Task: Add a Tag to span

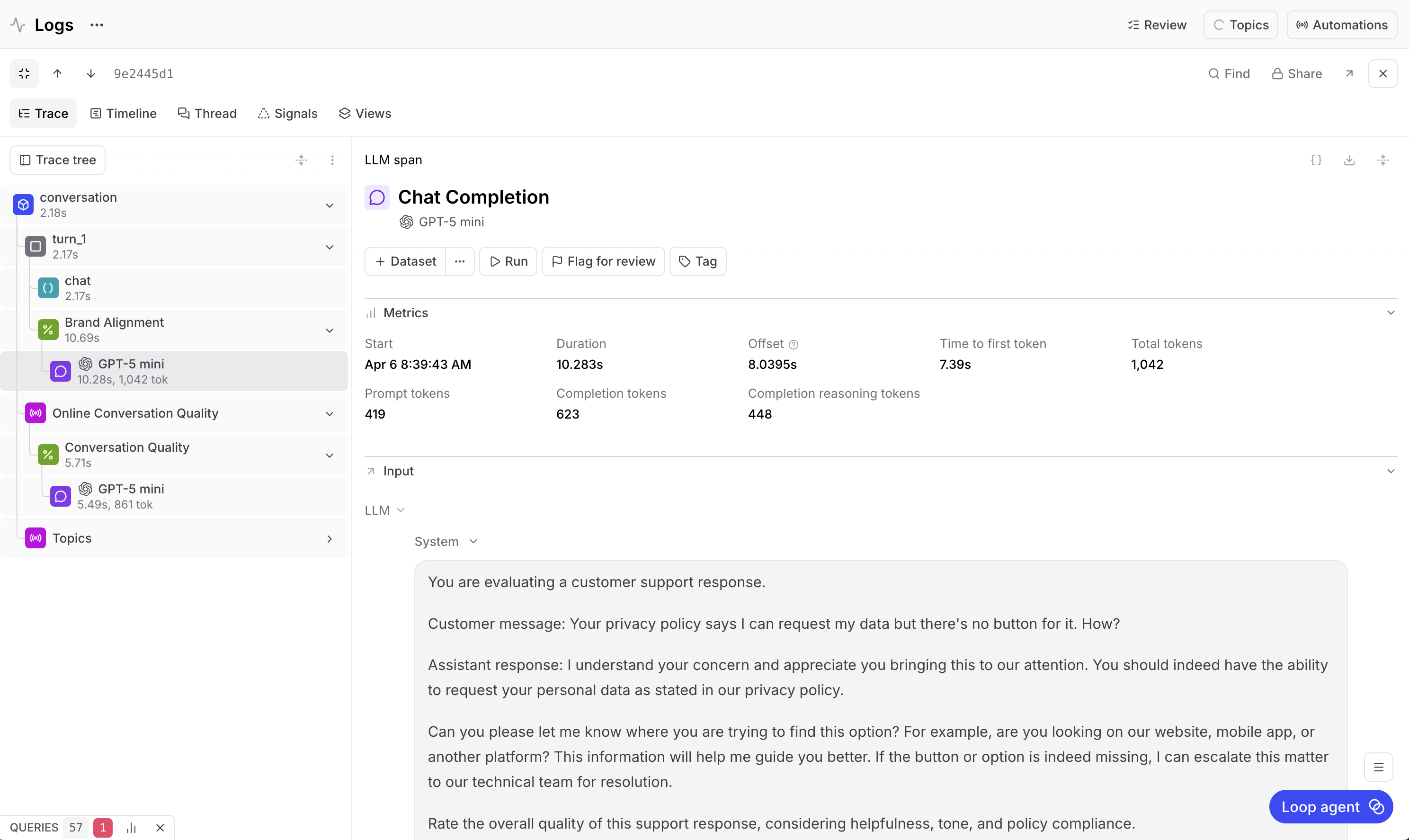Action: coord(698,261)
